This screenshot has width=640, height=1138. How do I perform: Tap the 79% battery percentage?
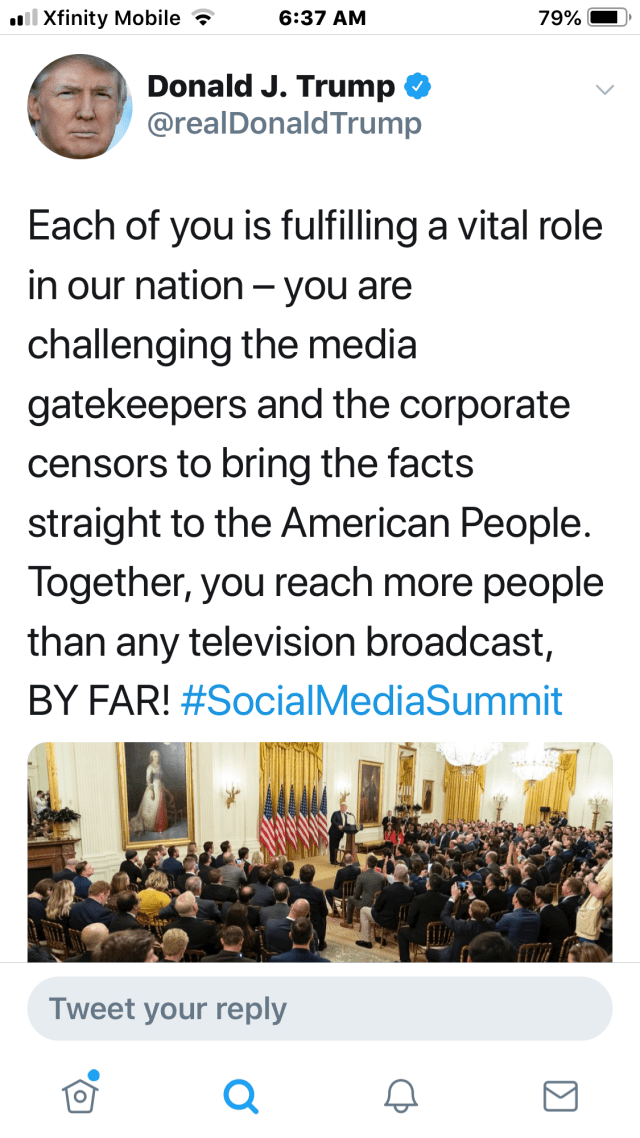coord(558,18)
